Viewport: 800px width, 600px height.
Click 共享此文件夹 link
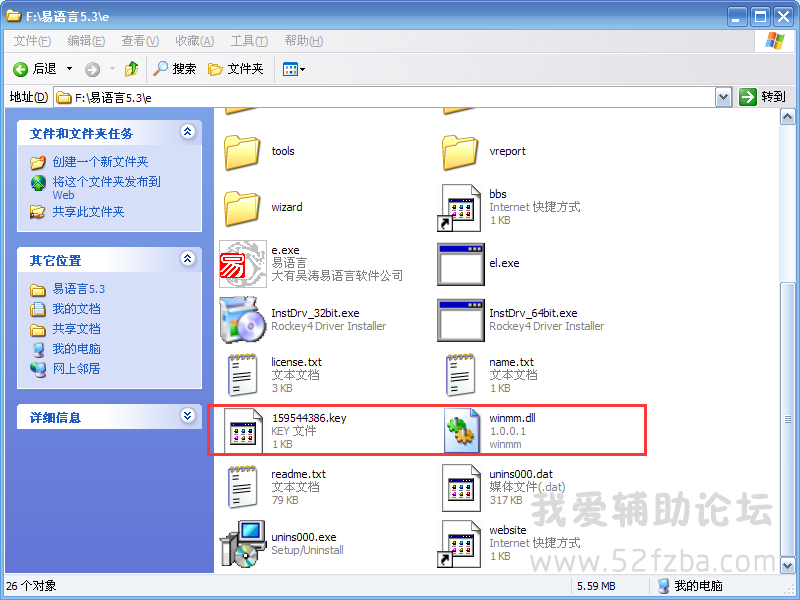pos(88,212)
